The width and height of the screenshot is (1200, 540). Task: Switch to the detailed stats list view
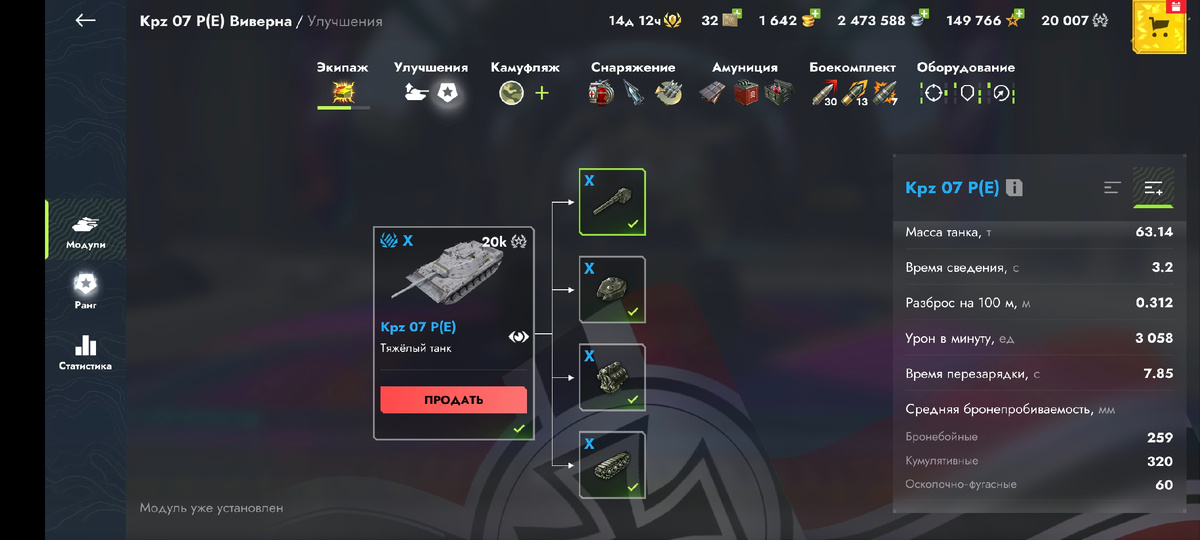tap(1153, 188)
